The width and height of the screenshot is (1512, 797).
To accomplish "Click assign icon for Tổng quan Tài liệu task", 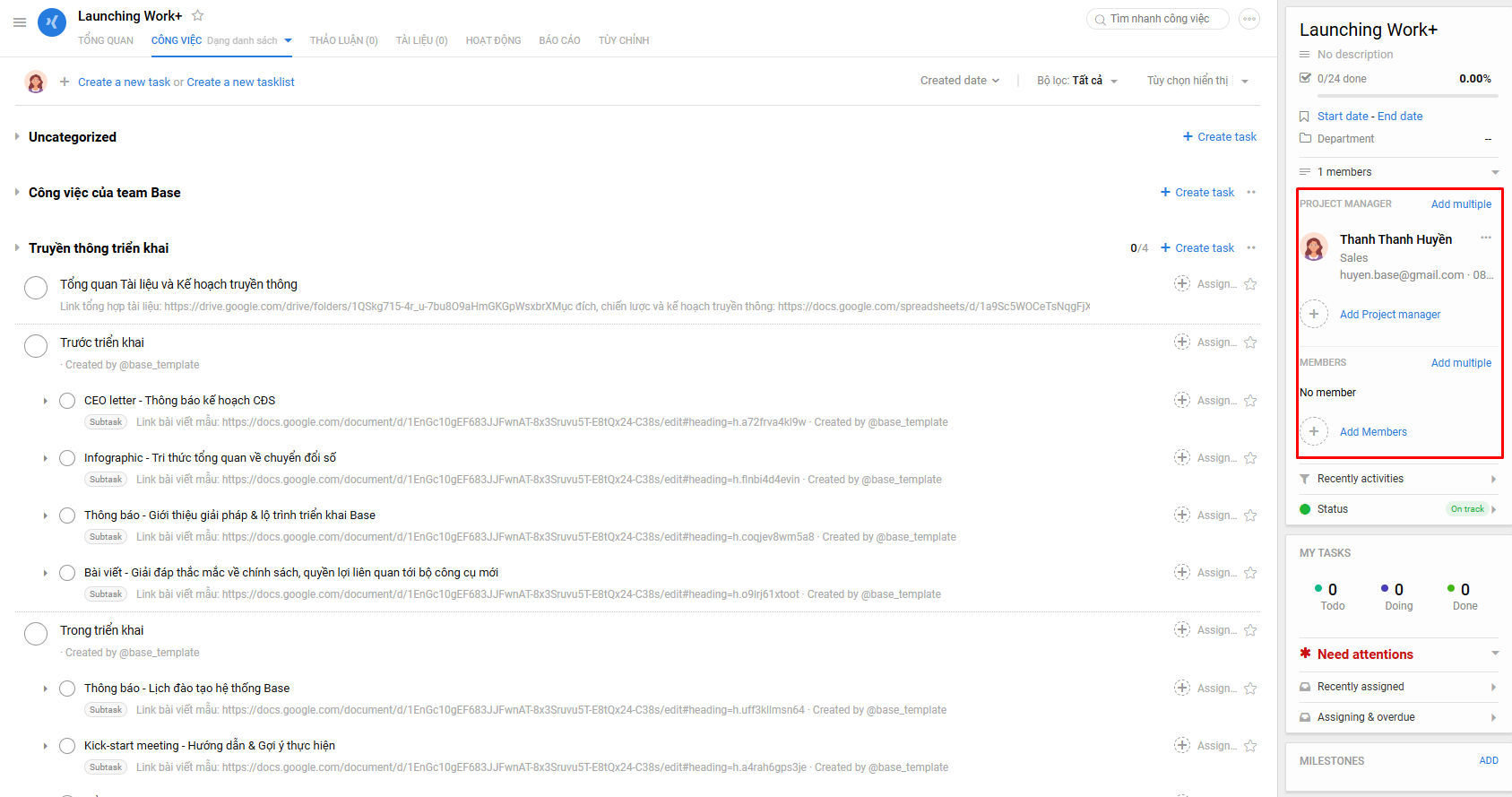I will 1182,283.
